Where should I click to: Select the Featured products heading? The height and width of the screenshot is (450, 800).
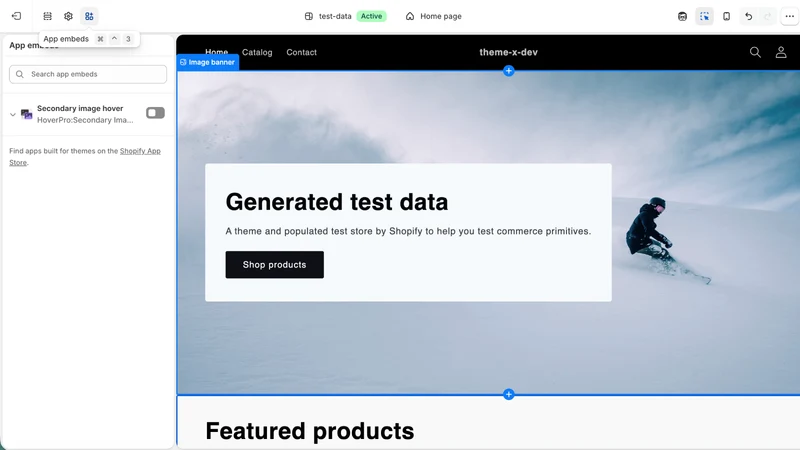tap(310, 431)
